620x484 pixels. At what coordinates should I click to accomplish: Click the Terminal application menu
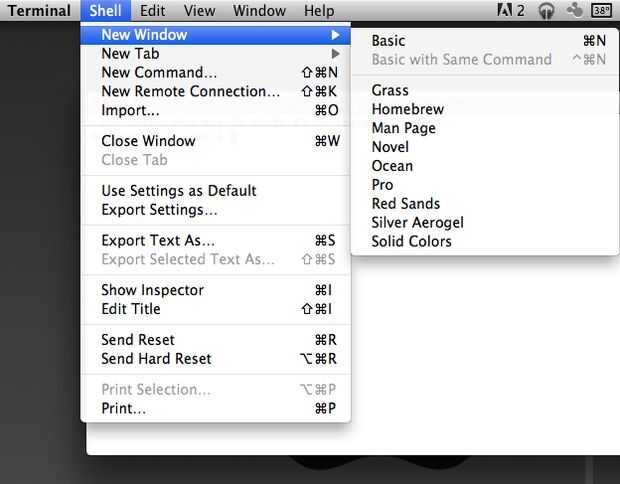pyautogui.click(x=40, y=11)
